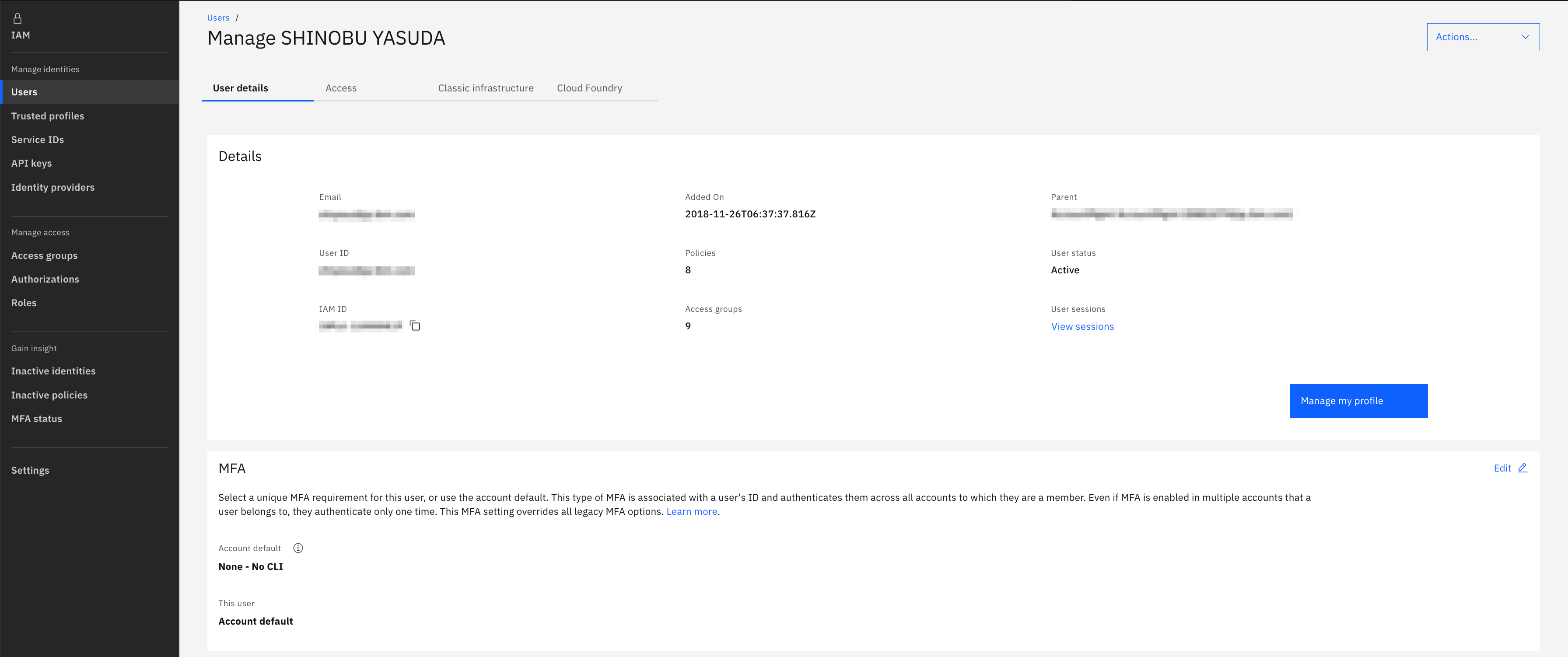
Task: Open MFA status under Gain insight
Action: 36,419
